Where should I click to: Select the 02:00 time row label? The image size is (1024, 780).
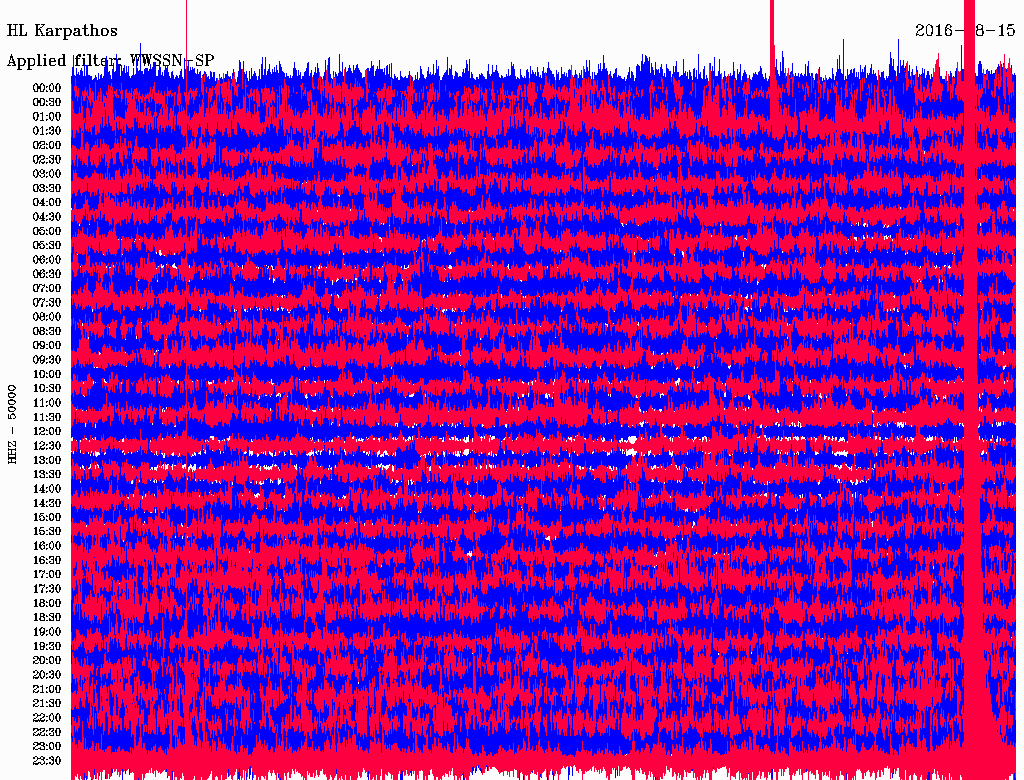47,145
